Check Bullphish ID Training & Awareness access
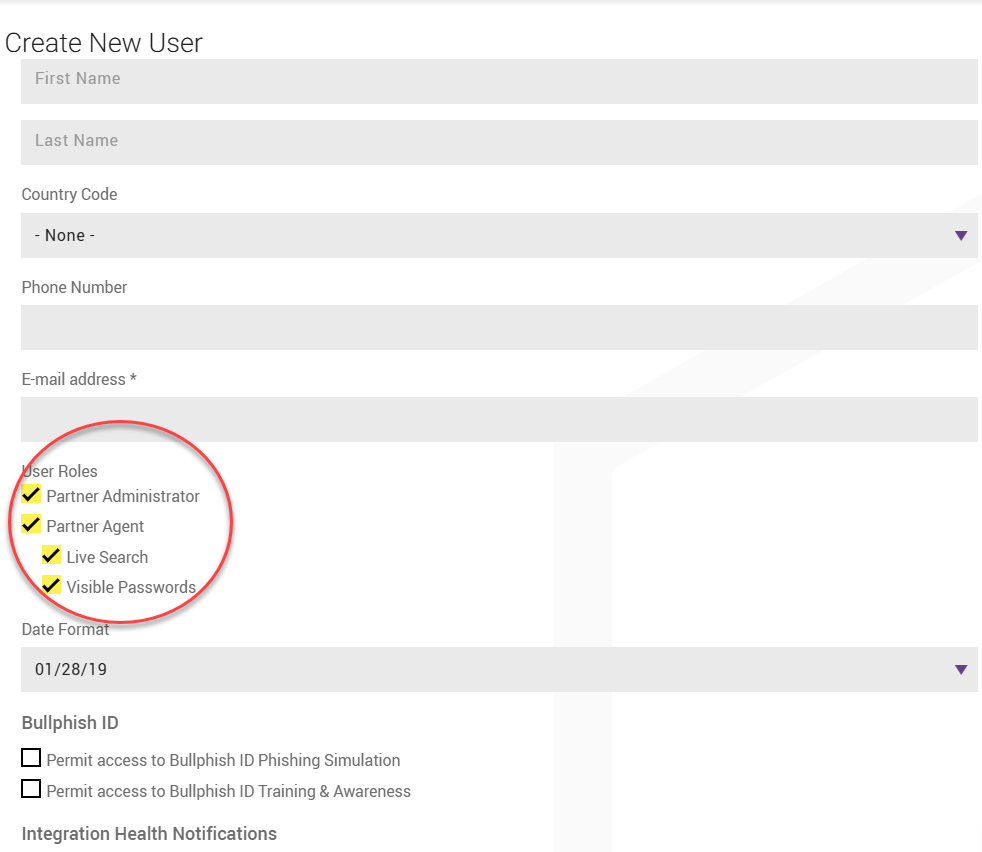 point(31,789)
